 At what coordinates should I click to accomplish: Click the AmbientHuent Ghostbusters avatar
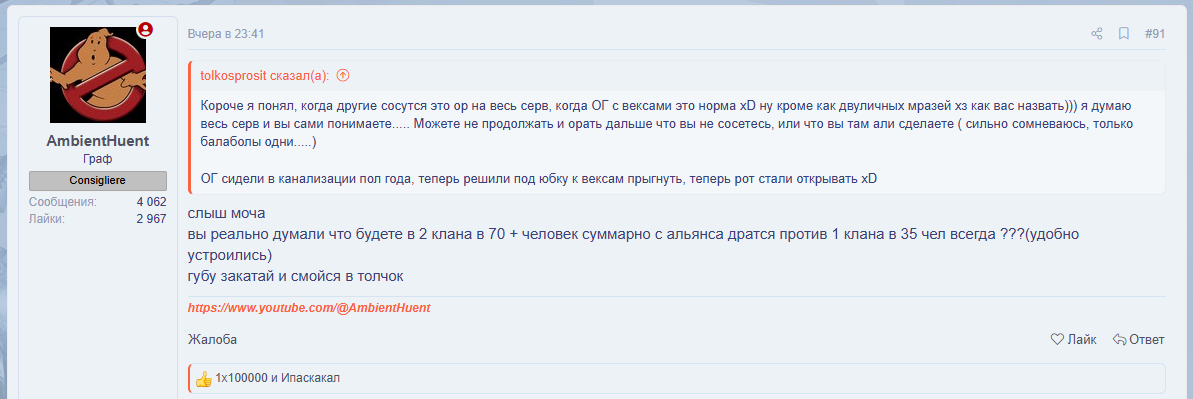click(97, 75)
